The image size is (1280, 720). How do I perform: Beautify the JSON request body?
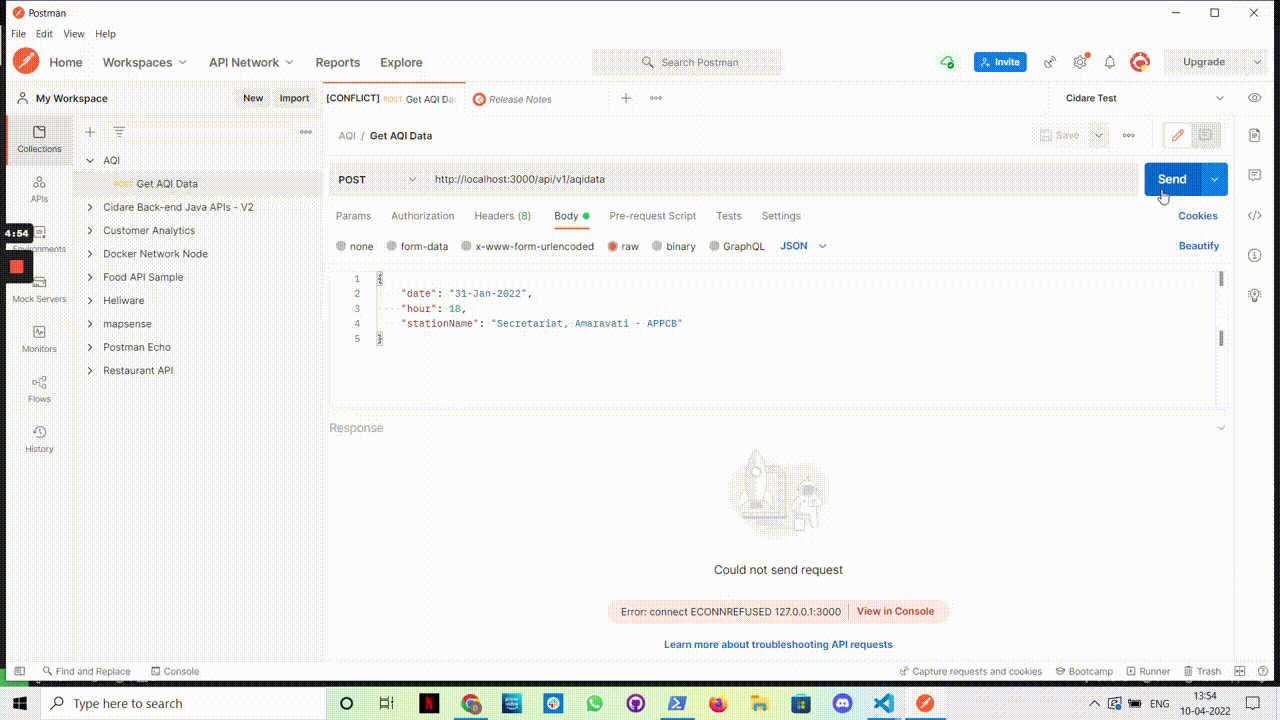(1199, 246)
